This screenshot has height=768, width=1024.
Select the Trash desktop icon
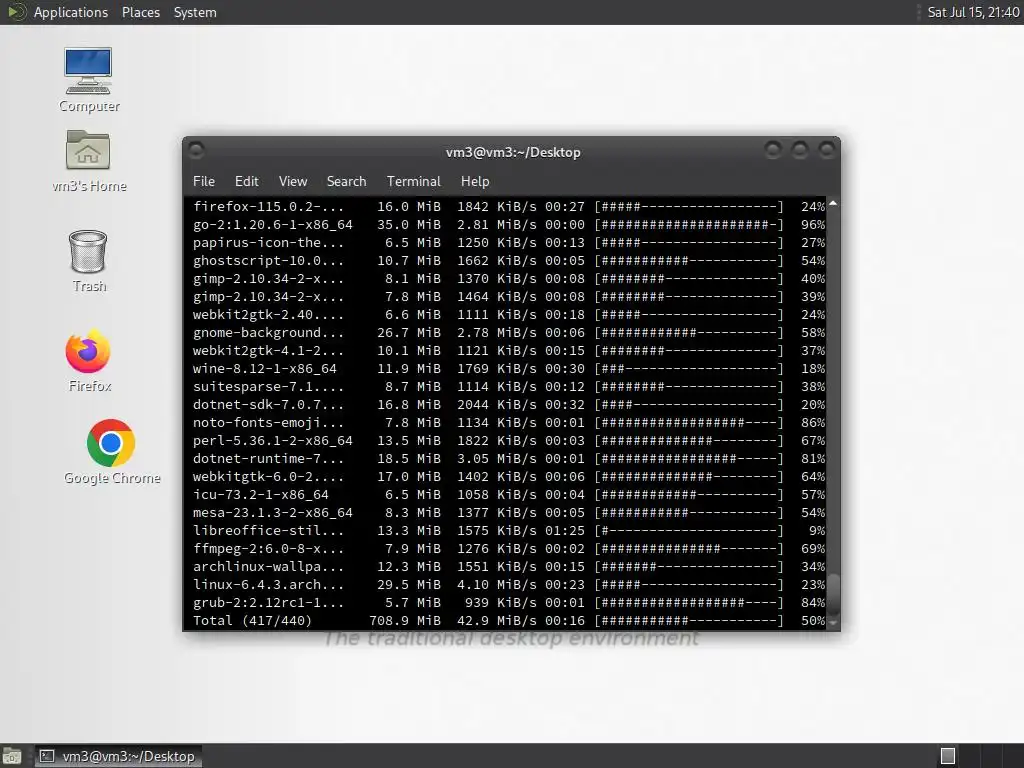[88, 261]
